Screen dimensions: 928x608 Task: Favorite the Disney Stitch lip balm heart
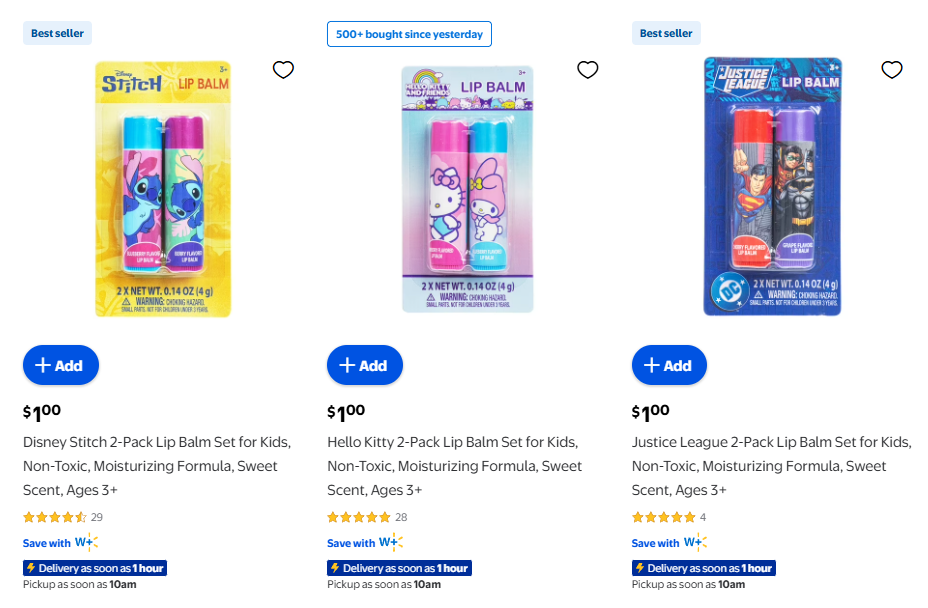(x=283, y=70)
